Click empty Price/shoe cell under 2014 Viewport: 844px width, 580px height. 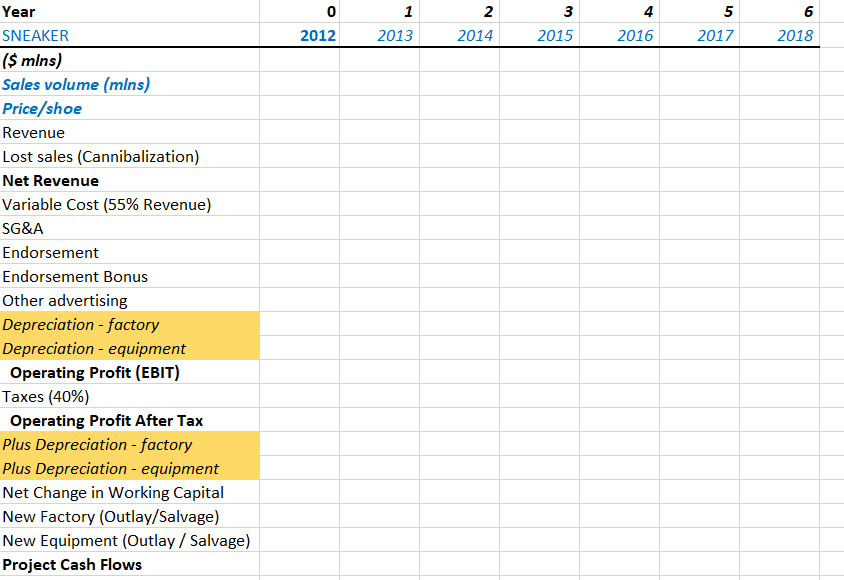pyautogui.click(x=460, y=108)
